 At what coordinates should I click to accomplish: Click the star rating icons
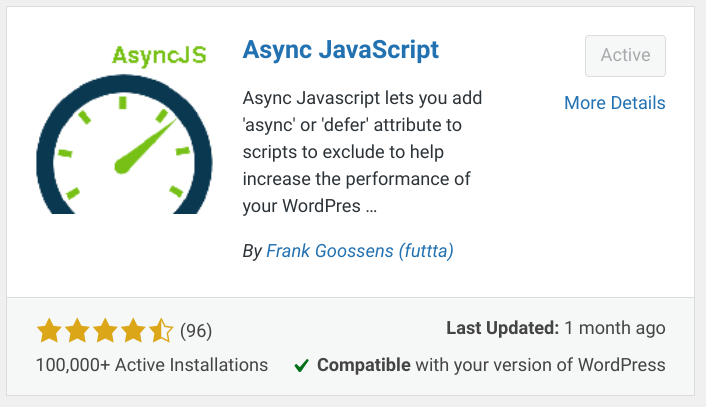[x=105, y=330]
